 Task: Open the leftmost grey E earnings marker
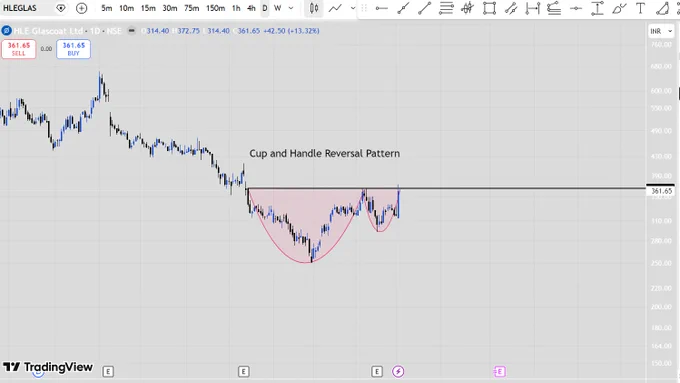pyautogui.click(x=108, y=371)
